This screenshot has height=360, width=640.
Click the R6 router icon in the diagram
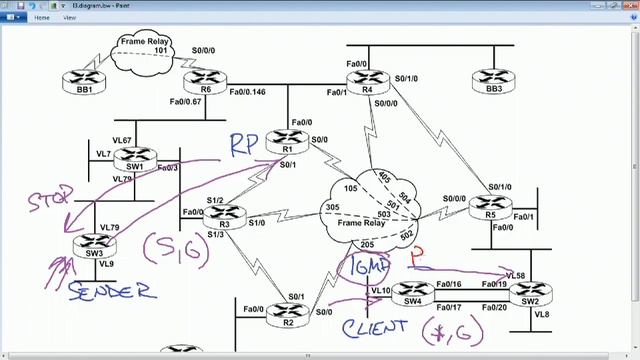205,82
